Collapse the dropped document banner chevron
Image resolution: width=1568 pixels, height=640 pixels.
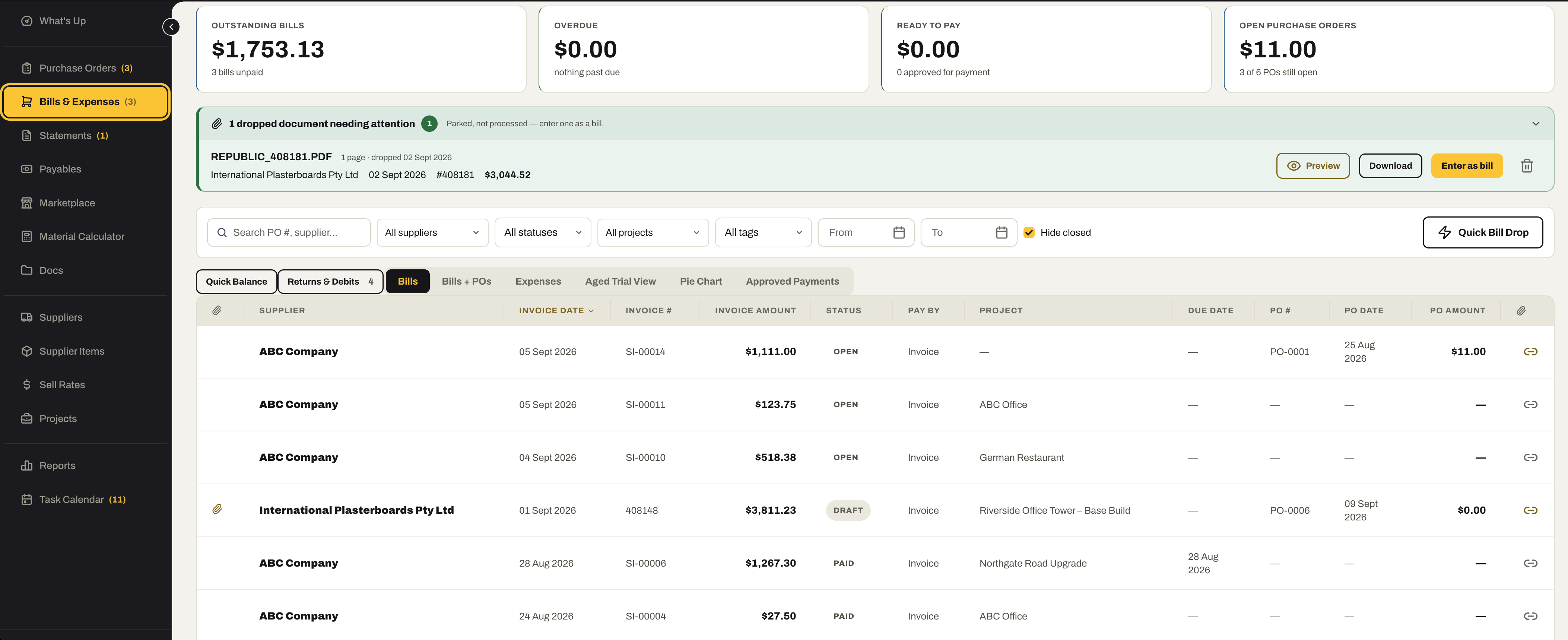coord(1536,124)
